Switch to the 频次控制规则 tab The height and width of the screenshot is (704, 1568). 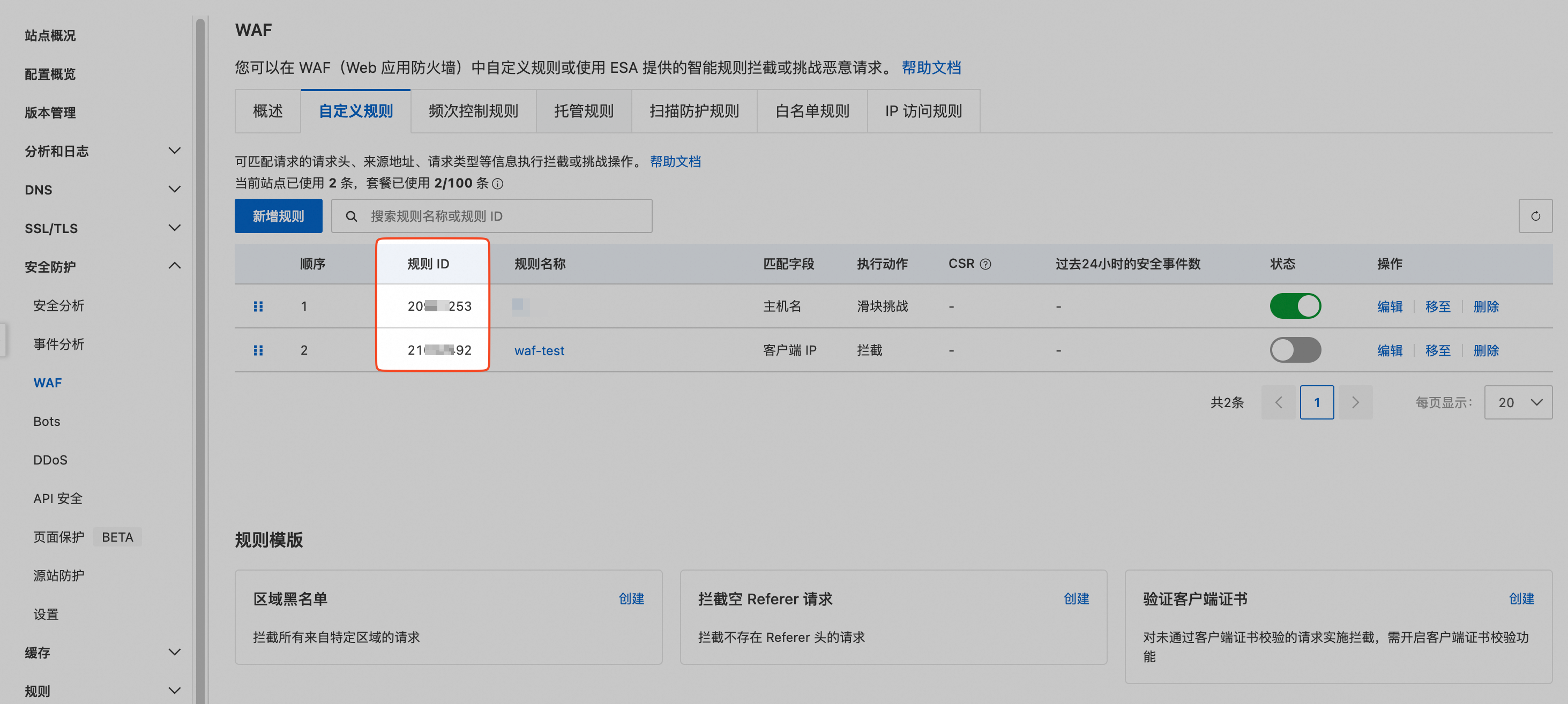pyautogui.click(x=473, y=111)
